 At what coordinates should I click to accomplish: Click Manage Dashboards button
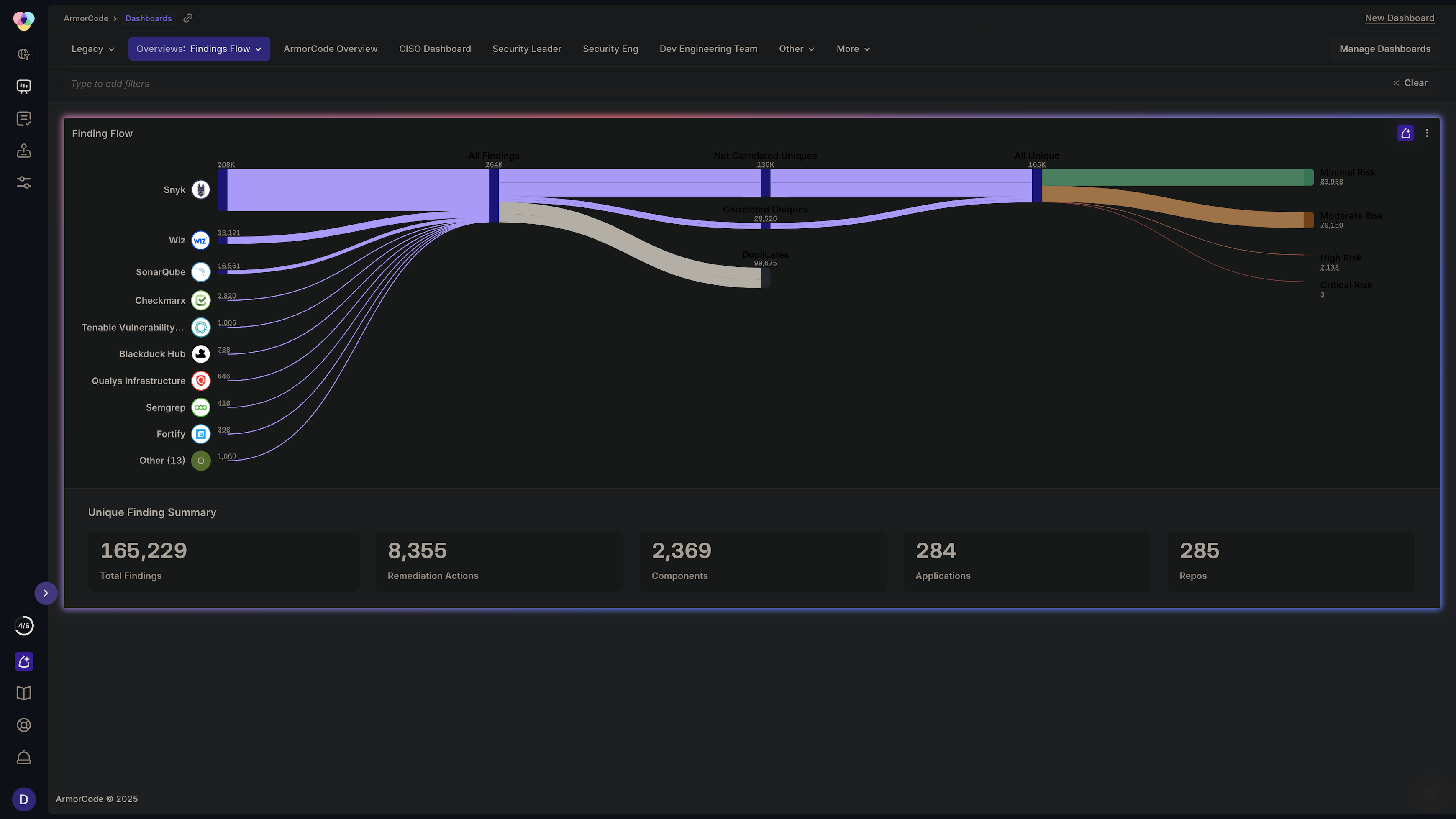(1385, 49)
